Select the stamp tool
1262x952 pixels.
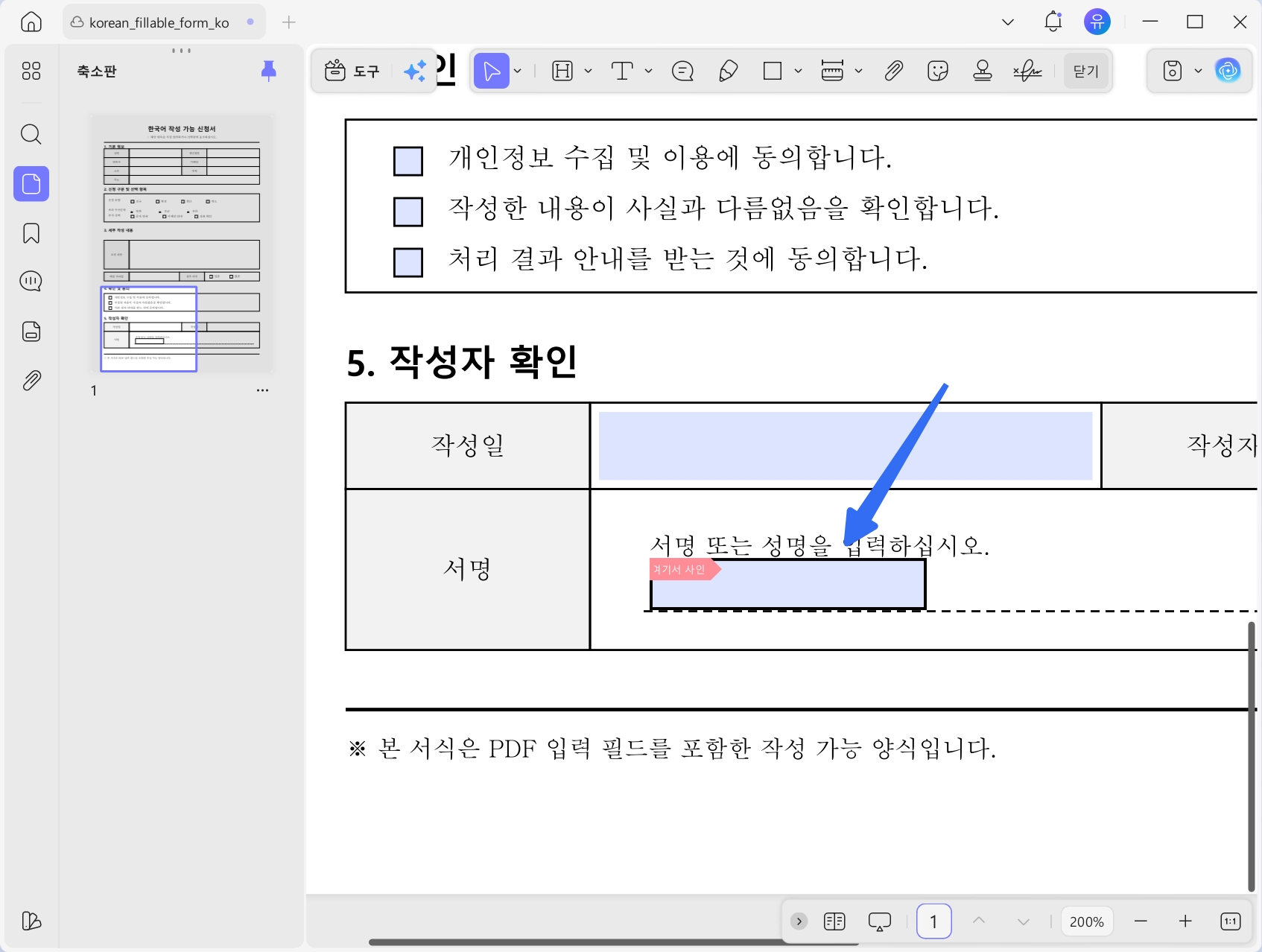(x=983, y=72)
